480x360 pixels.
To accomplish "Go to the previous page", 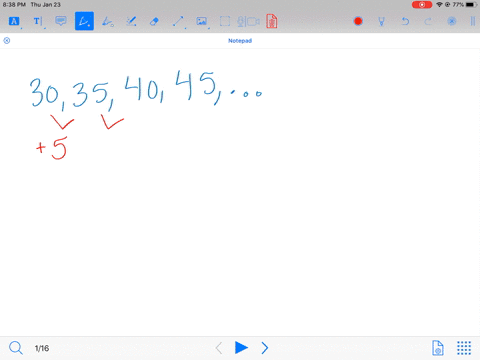I will point(219,348).
